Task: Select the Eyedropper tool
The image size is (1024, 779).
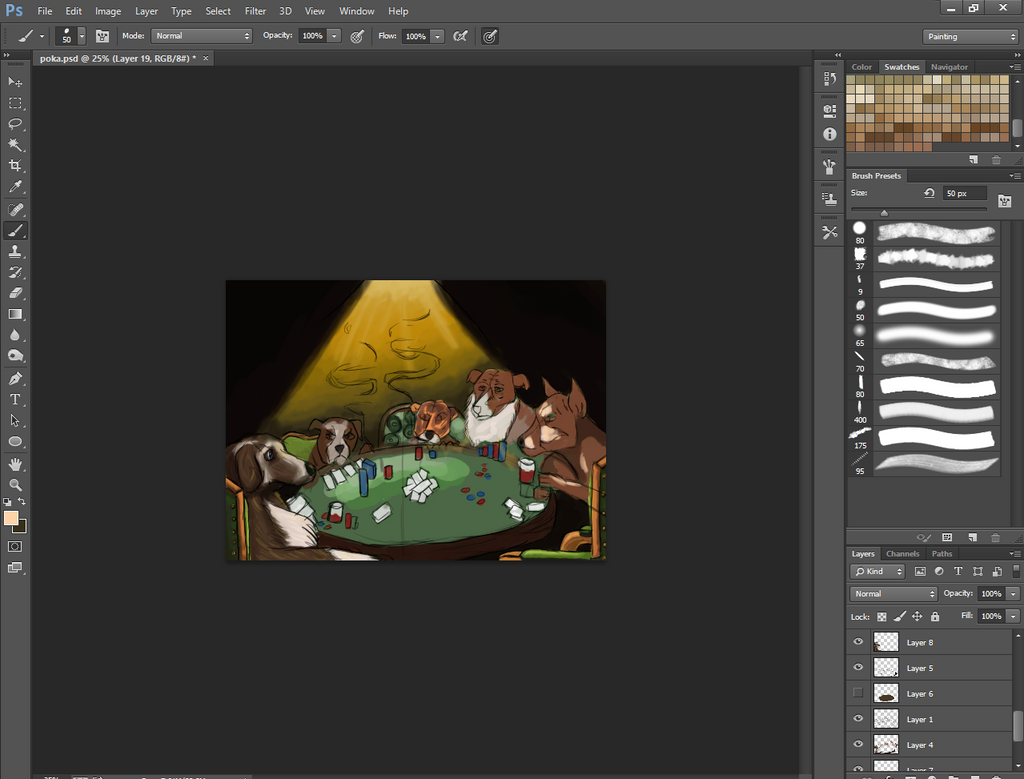Action: (15, 187)
